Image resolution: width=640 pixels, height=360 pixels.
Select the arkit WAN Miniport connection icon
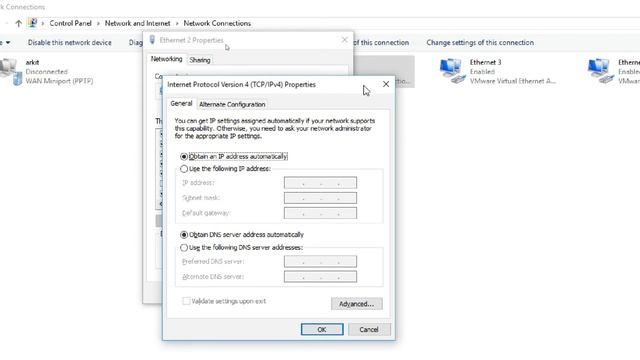click(11, 72)
